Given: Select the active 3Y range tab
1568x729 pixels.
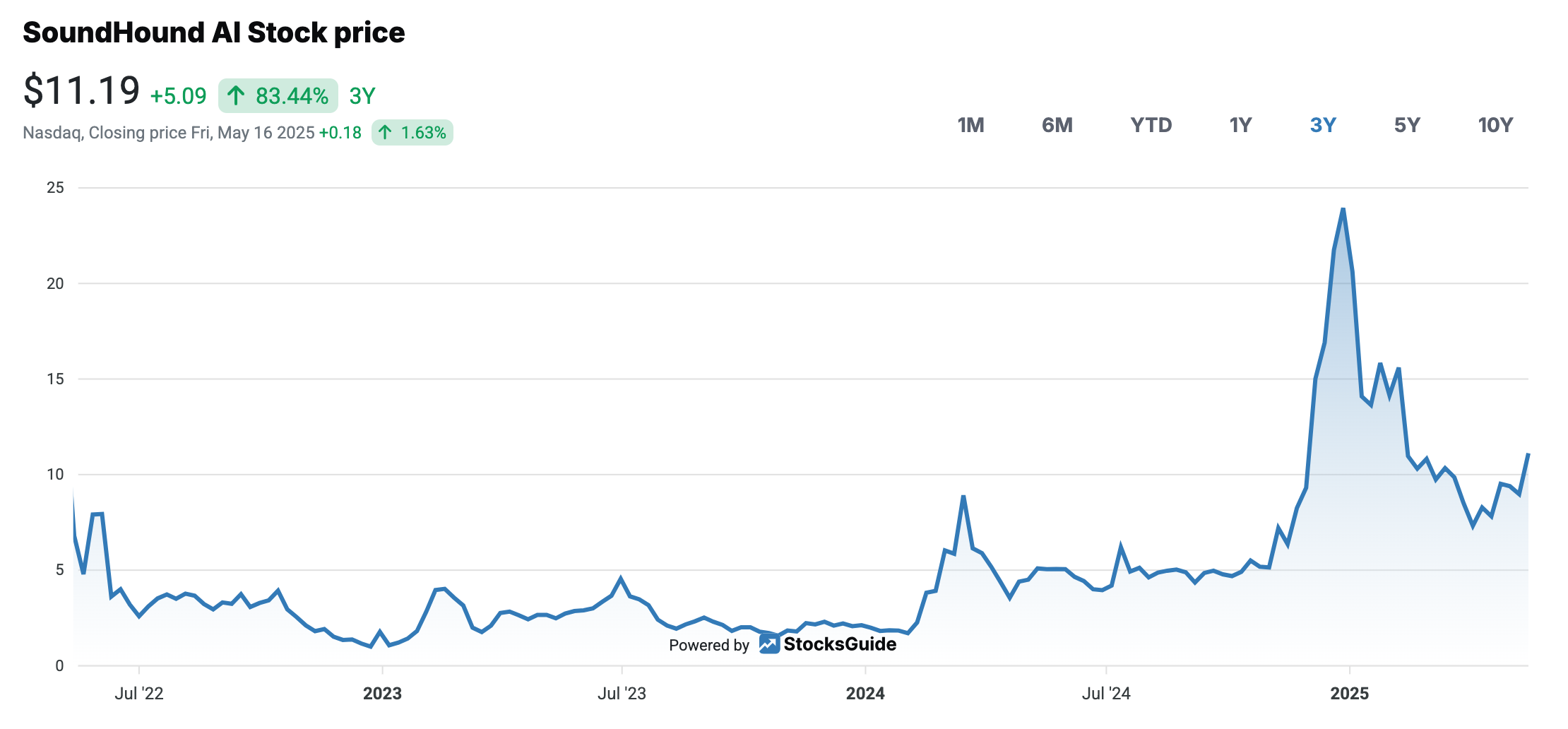Looking at the screenshot, I should (1323, 125).
